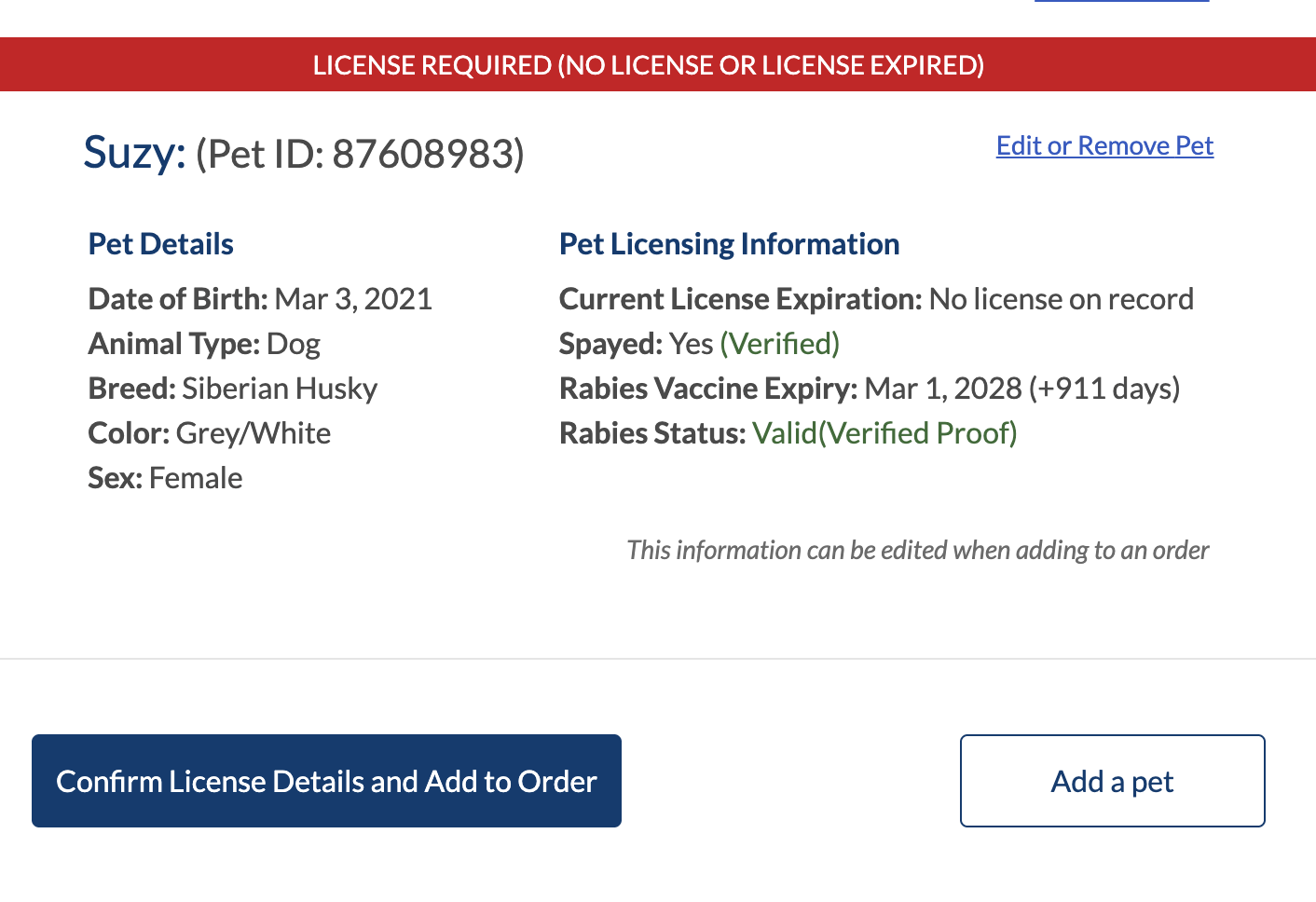The width and height of the screenshot is (1316, 902).
Task: Select the Siberian Husky breed text
Action: [x=279, y=388]
